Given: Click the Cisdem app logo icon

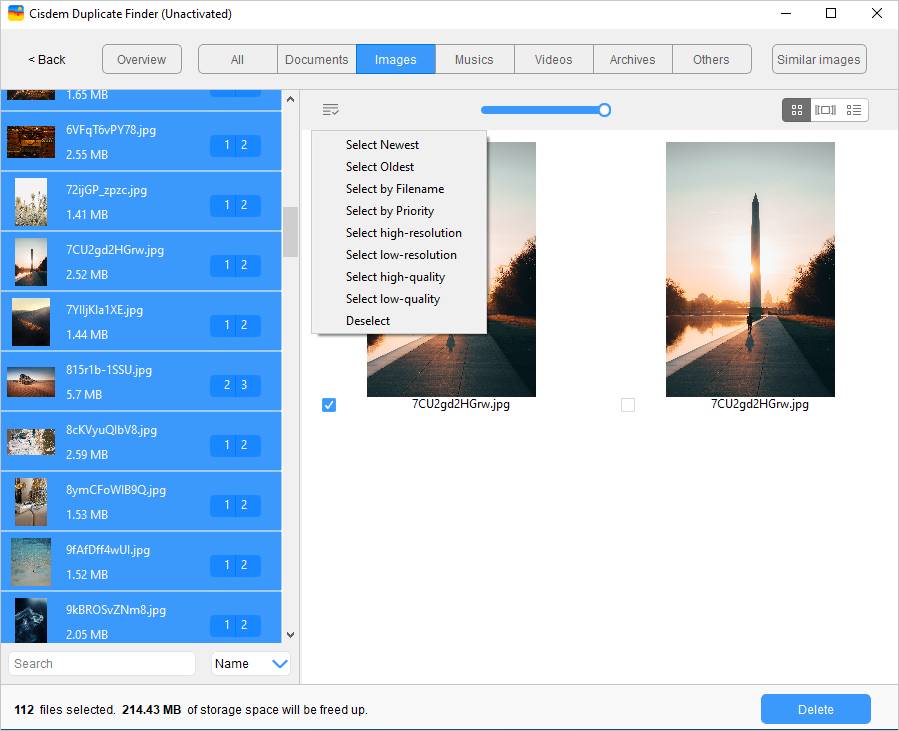Looking at the screenshot, I should 16,14.
